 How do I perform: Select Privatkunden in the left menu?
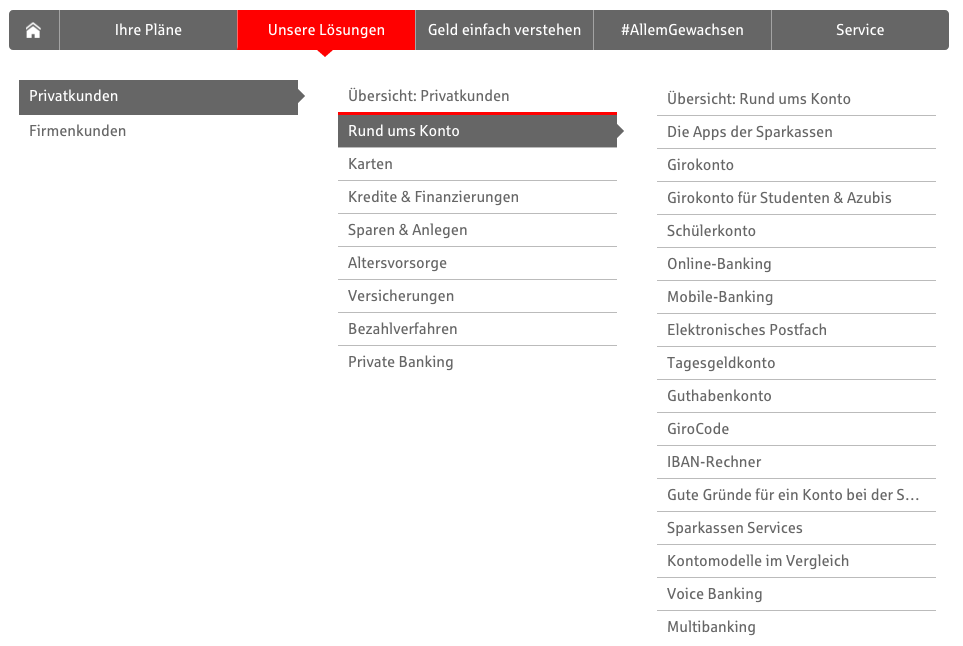coord(158,97)
